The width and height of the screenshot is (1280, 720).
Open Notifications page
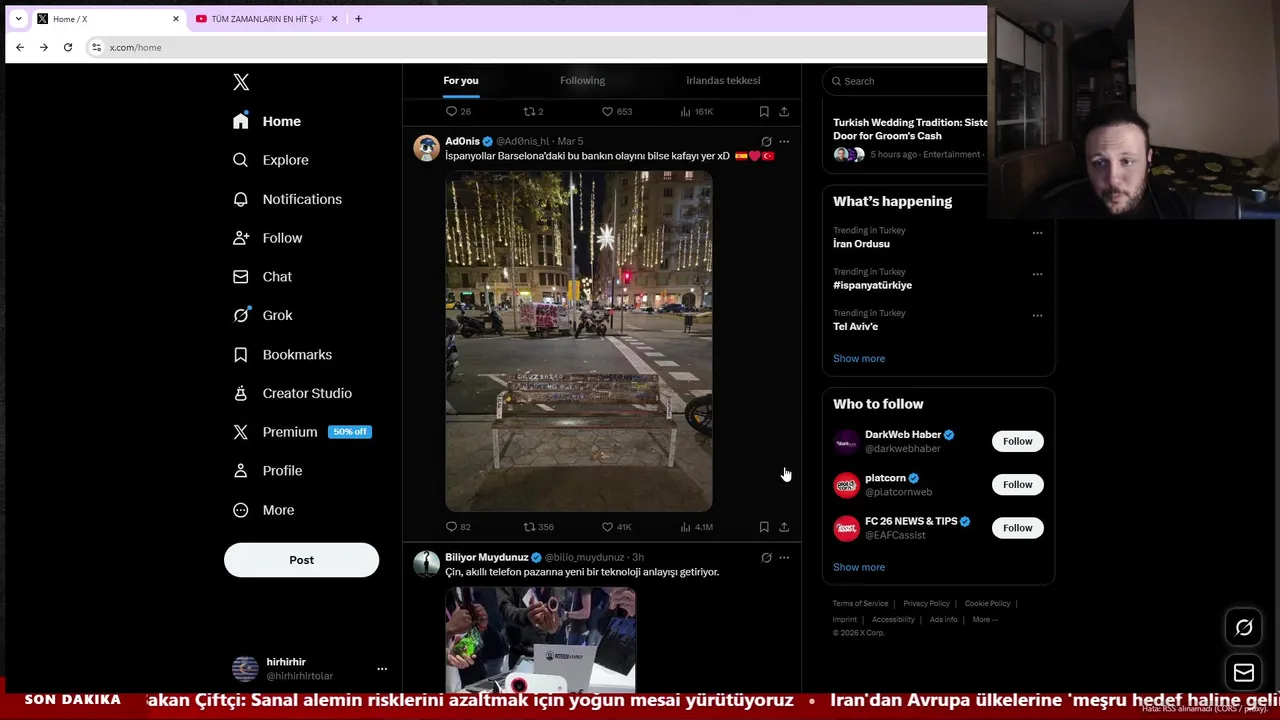point(288,199)
